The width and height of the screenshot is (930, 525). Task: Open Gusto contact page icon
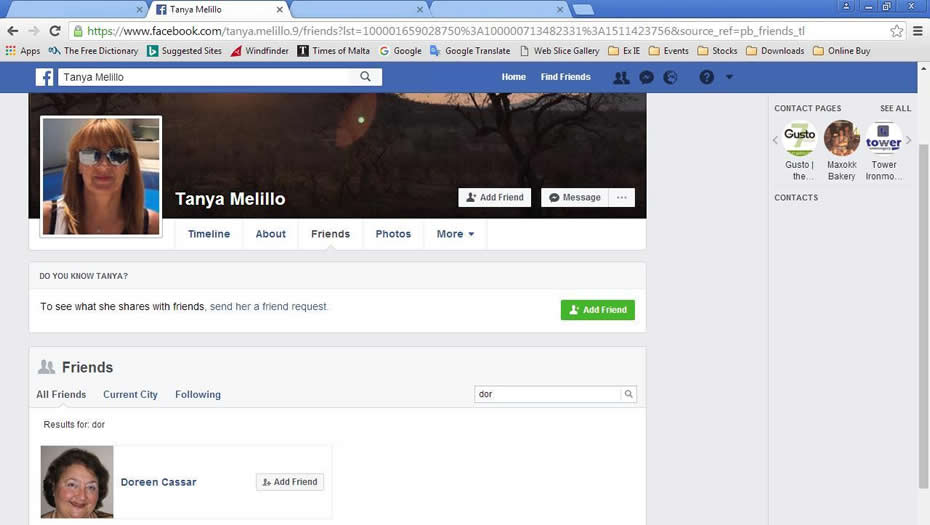(x=799, y=139)
